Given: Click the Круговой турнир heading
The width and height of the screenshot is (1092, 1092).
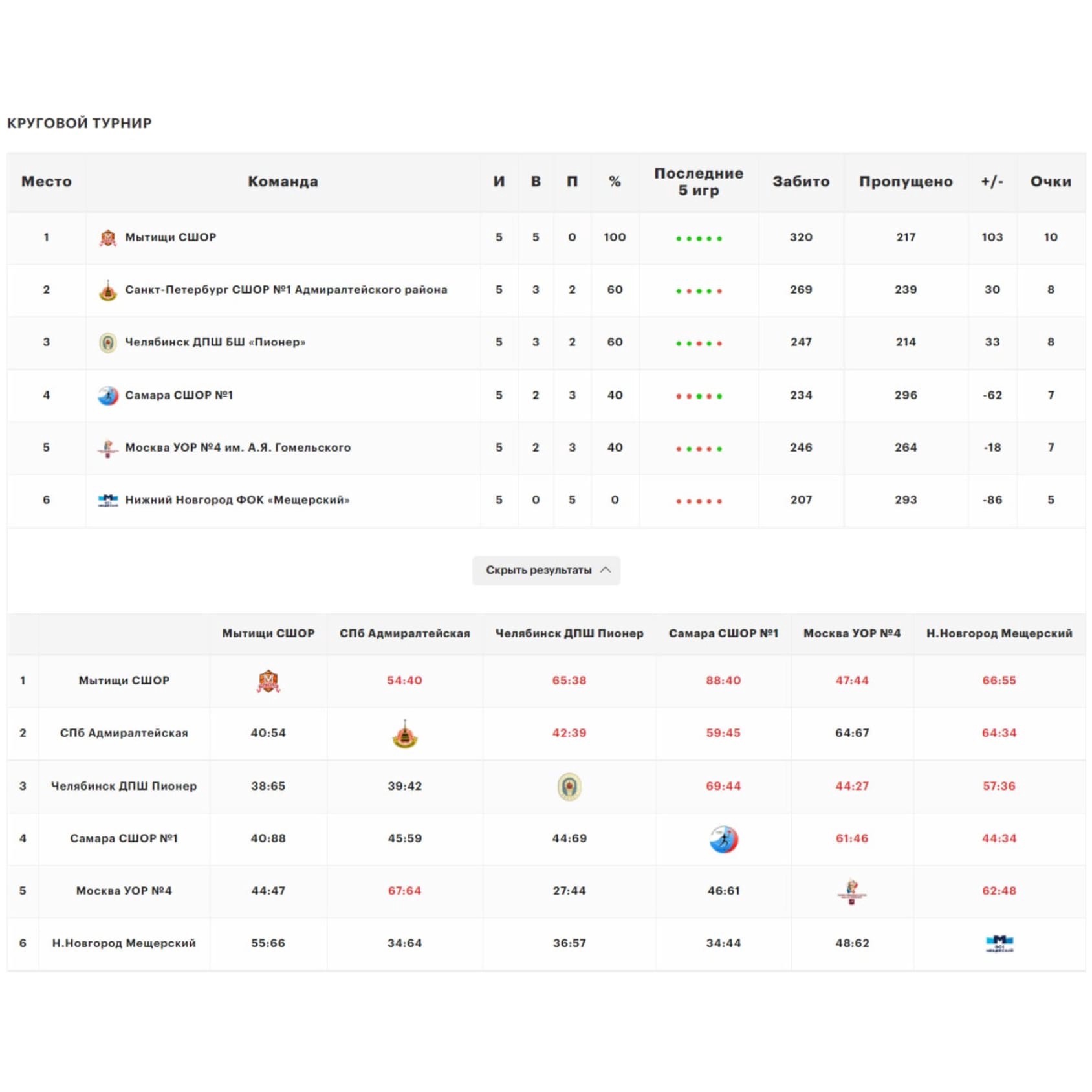Looking at the screenshot, I should (x=80, y=123).
